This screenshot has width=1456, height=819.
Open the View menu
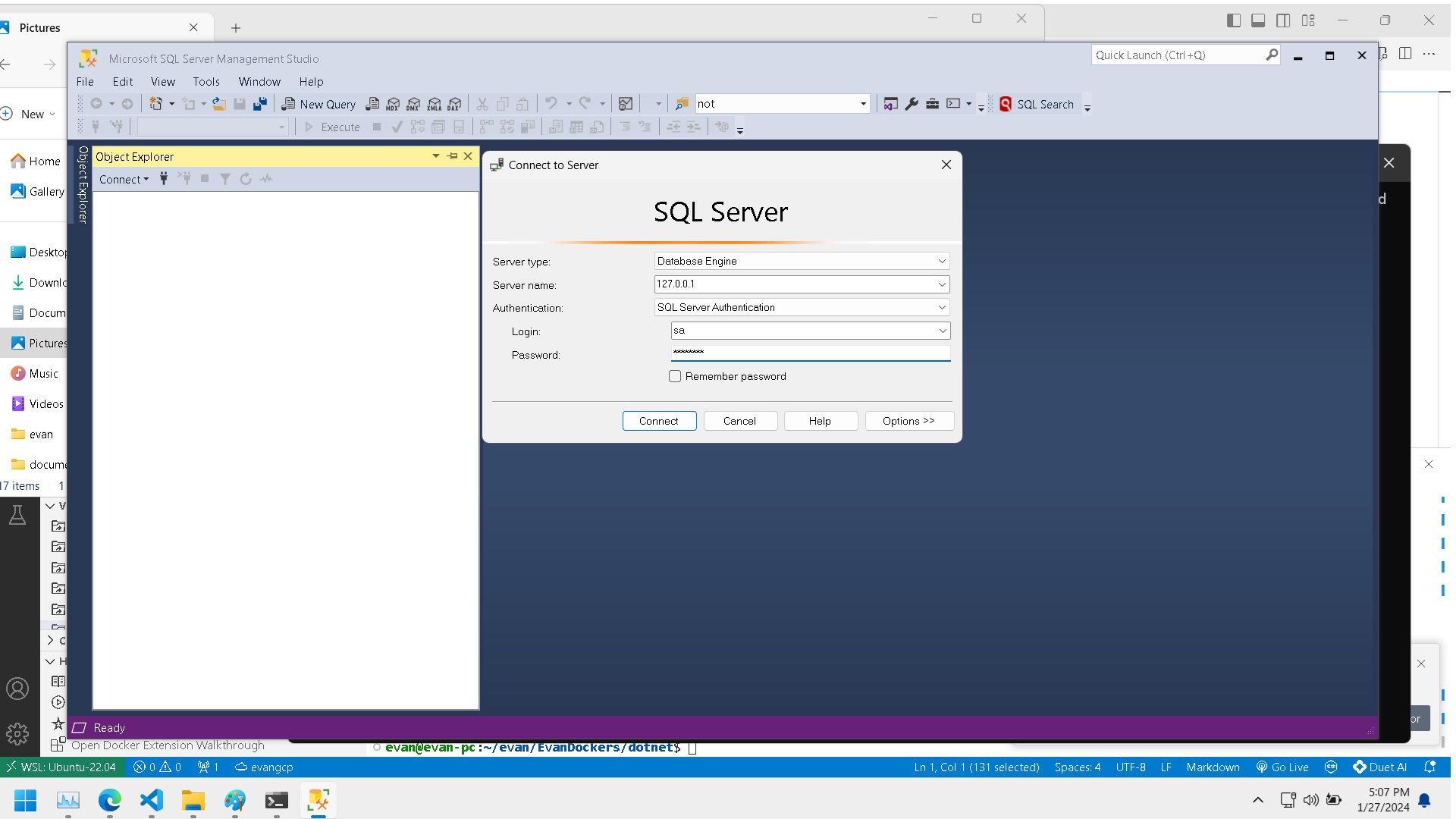pyautogui.click(x=163, y=82)
